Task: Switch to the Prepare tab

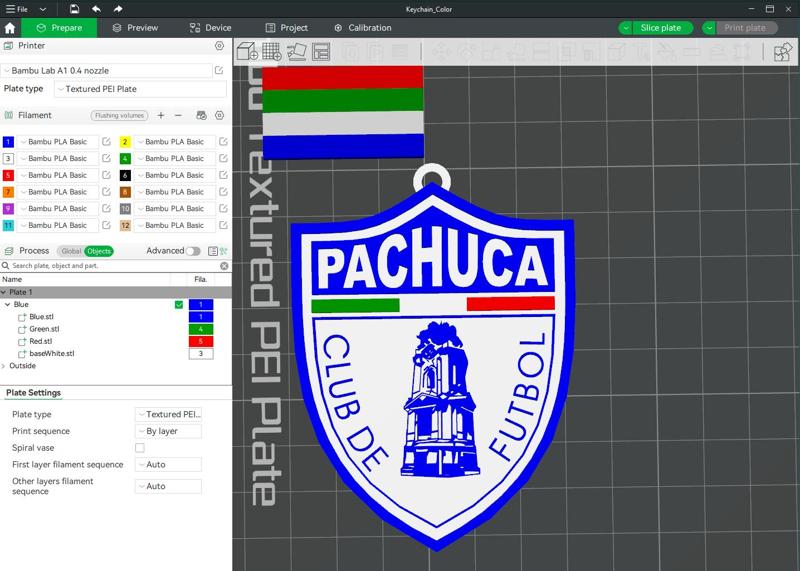Action: 59,28
